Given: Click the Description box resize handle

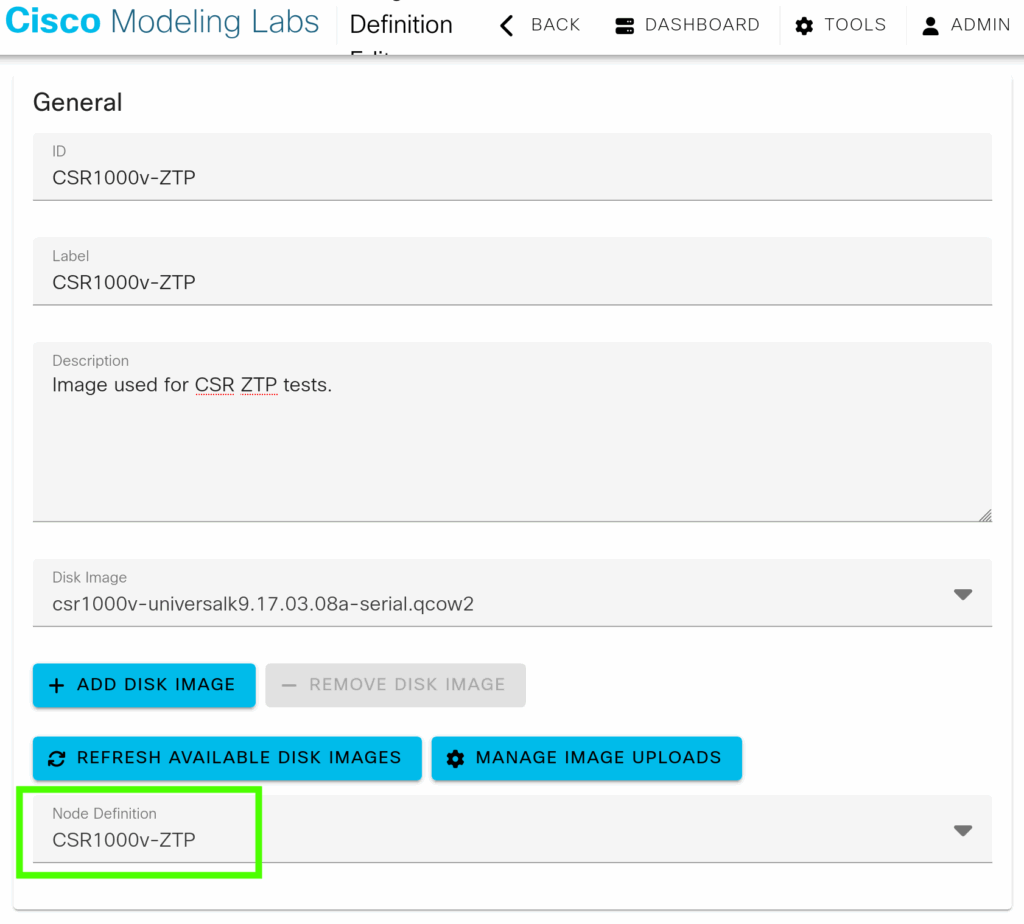Looking at the screenshot, I should [985, 515].
